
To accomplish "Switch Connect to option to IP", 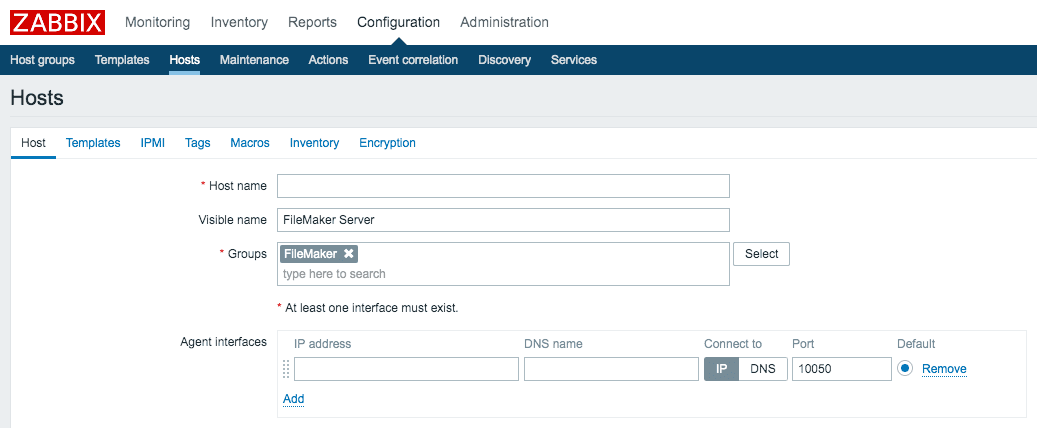I will [721, 369].
